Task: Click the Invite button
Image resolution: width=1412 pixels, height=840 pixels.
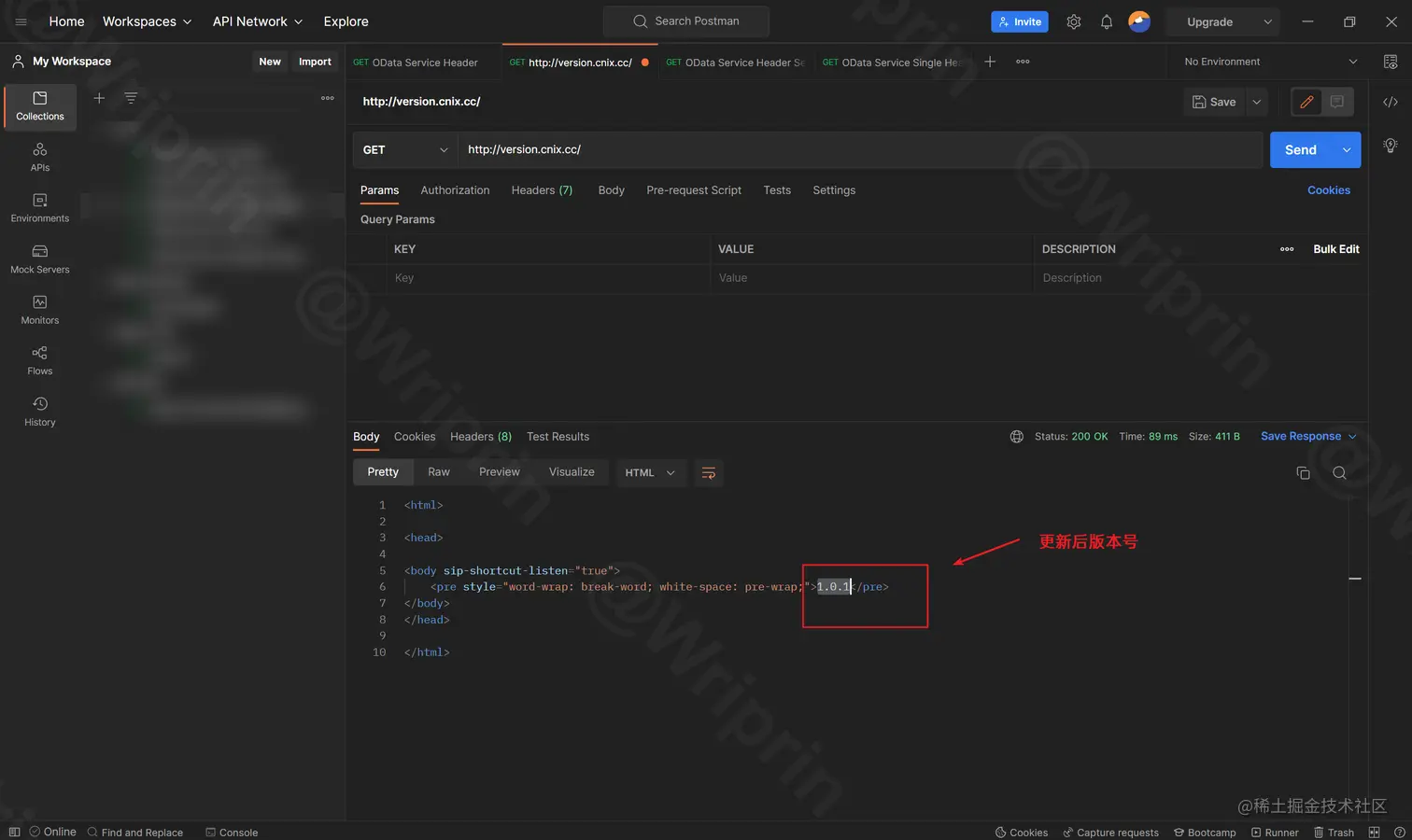Action: tap(1020, 21)
